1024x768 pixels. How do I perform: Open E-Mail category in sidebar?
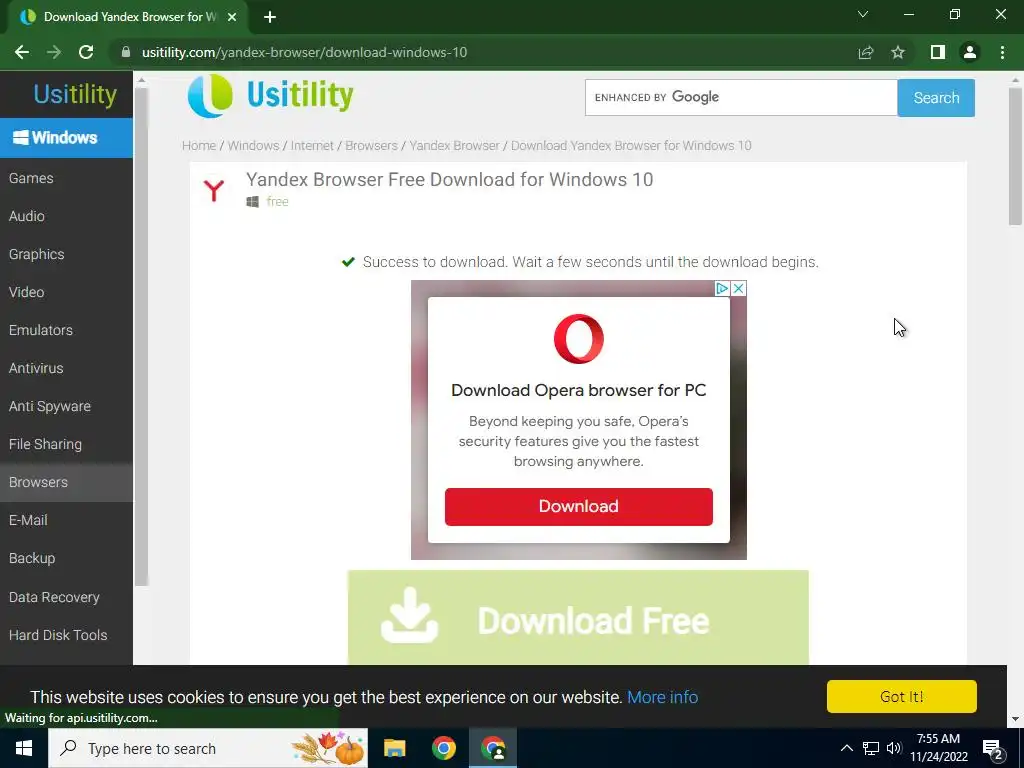(x=66, y=520)
